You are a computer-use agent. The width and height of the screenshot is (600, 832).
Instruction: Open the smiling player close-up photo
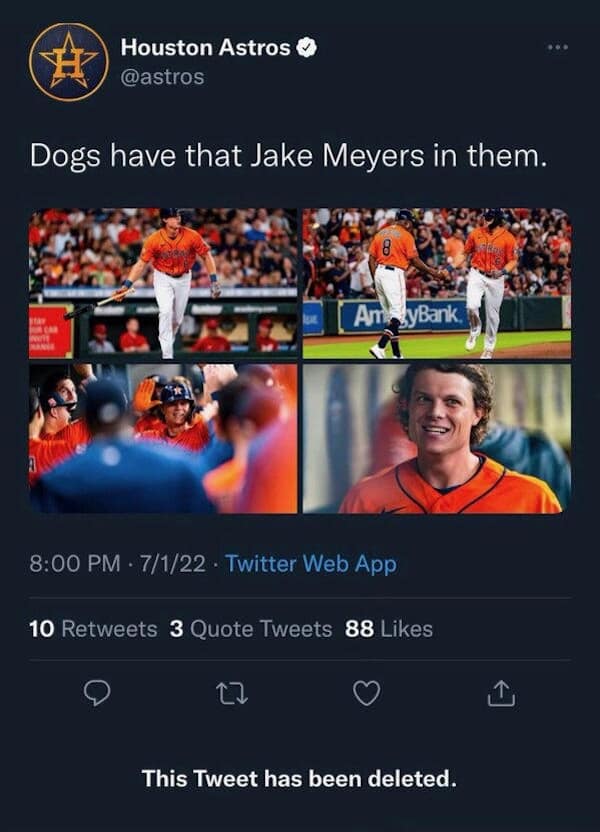[x=437, y=438]
